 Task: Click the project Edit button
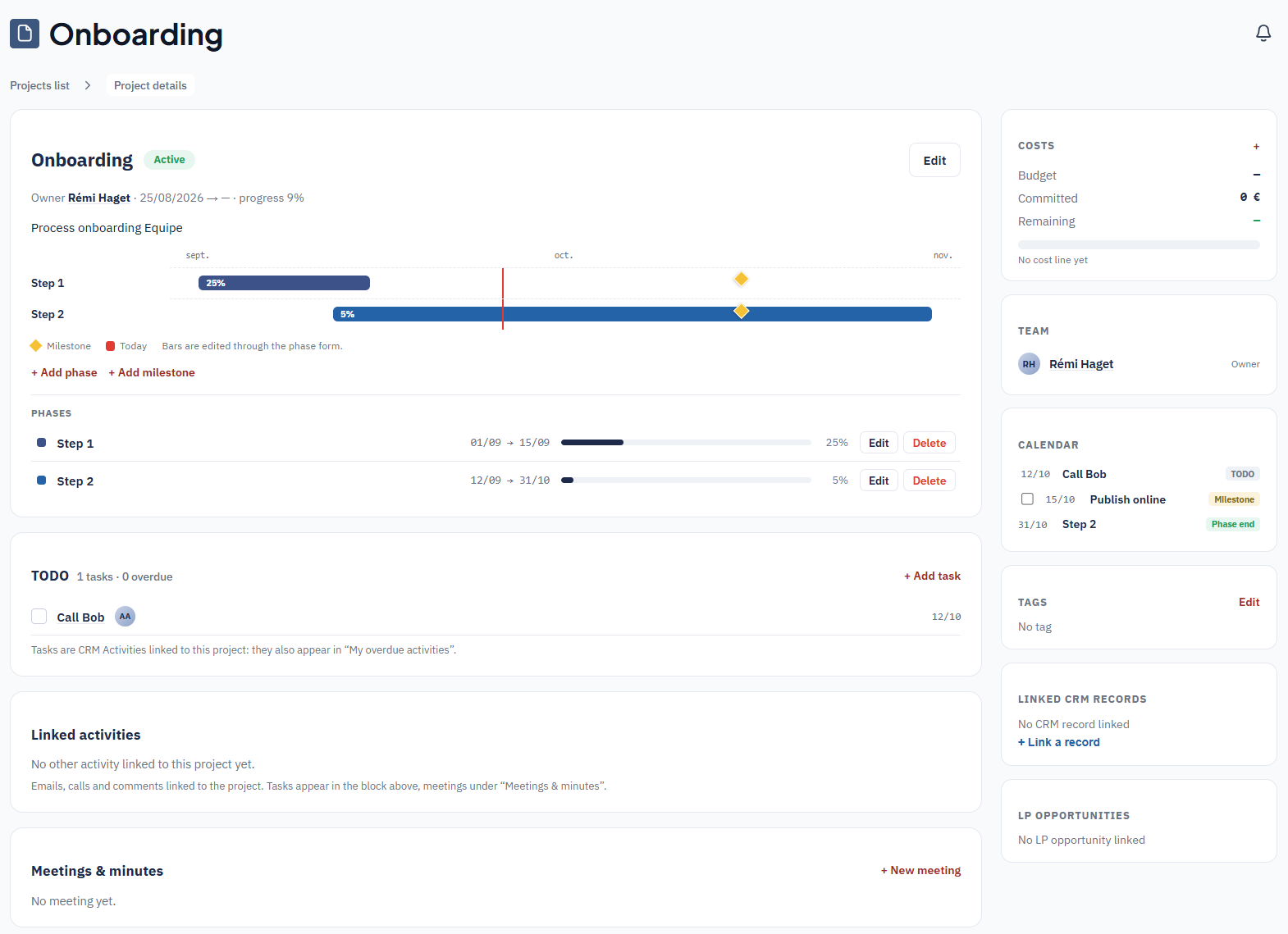(x=934, y=161)
